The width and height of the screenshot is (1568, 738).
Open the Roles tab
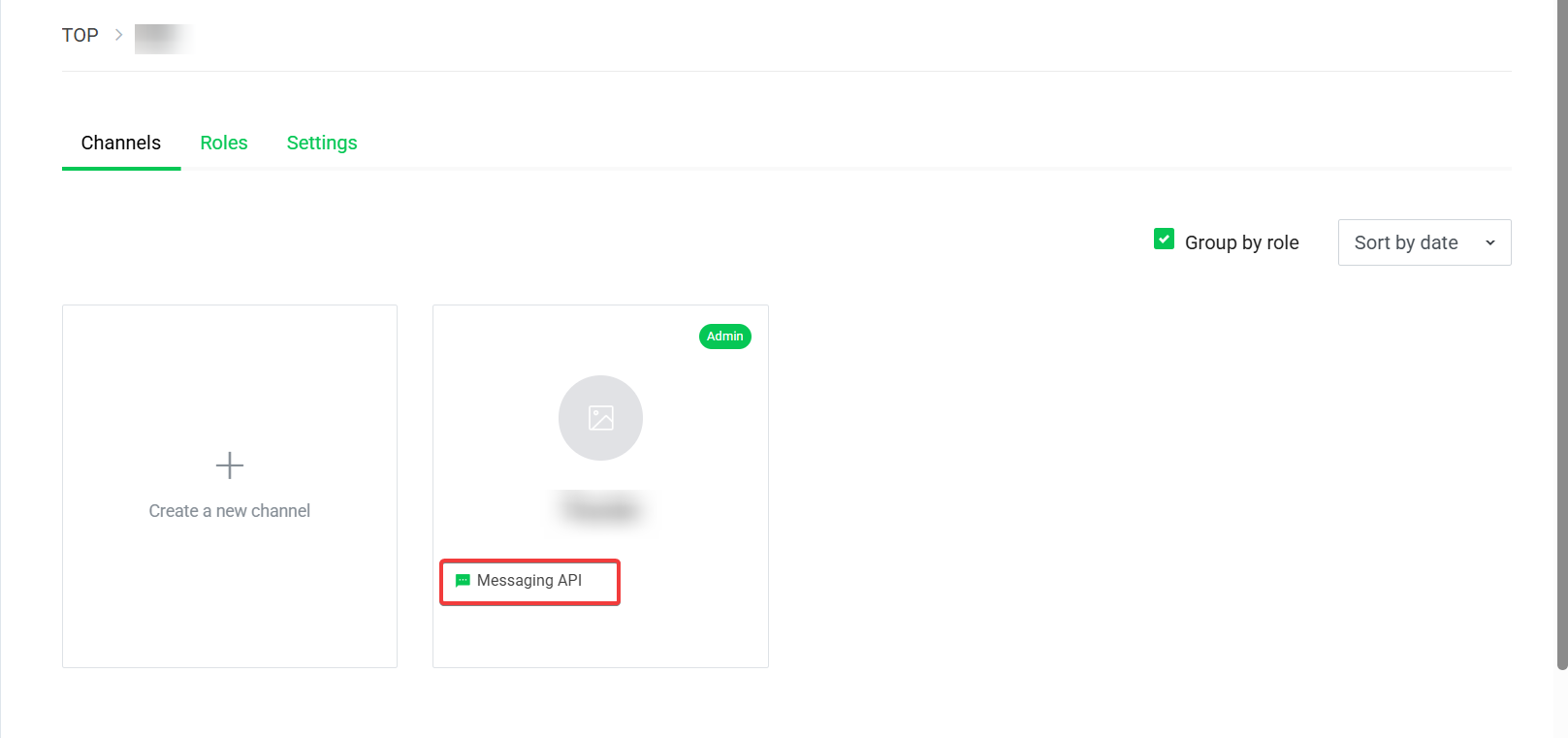224,144
